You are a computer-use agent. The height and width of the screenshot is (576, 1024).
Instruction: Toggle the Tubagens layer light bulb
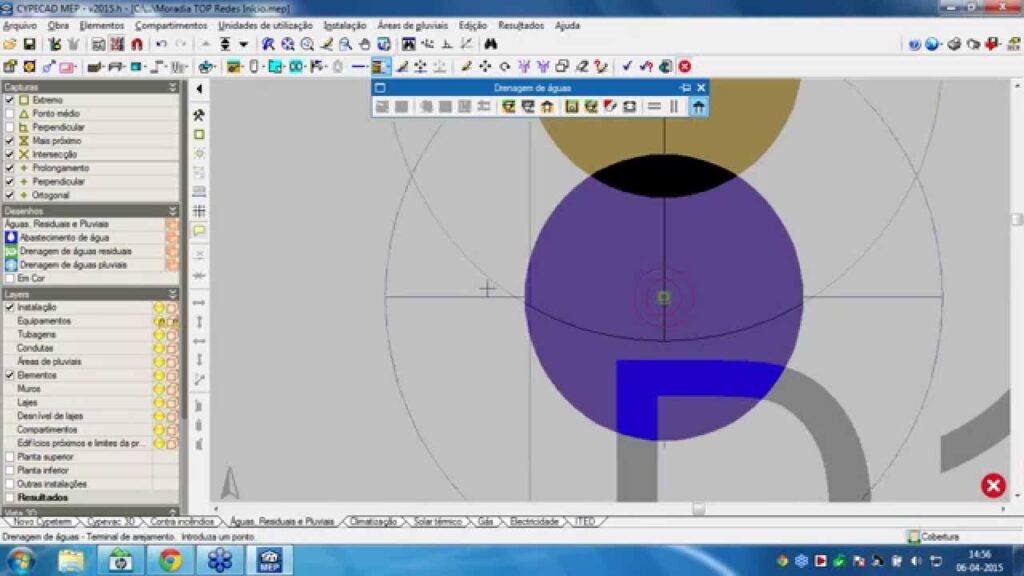point(158,334)
